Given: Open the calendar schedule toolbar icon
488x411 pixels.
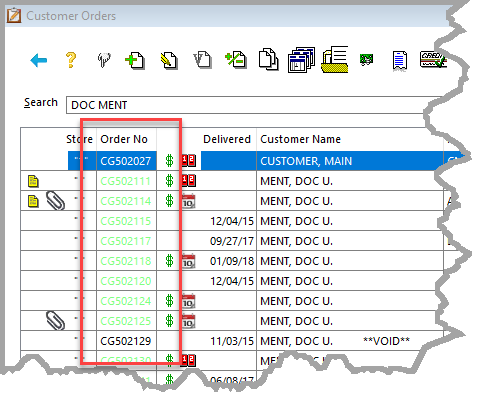Looking at the screenshot, I should (x=301, y=60).
